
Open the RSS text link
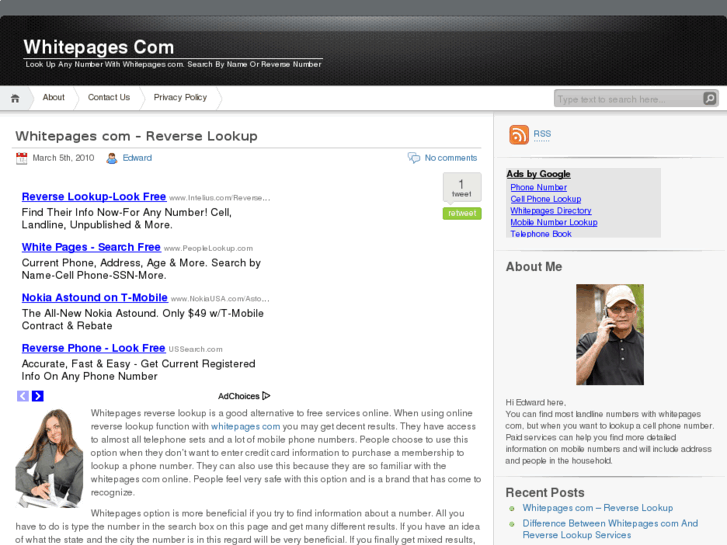(x=542, y=134)
